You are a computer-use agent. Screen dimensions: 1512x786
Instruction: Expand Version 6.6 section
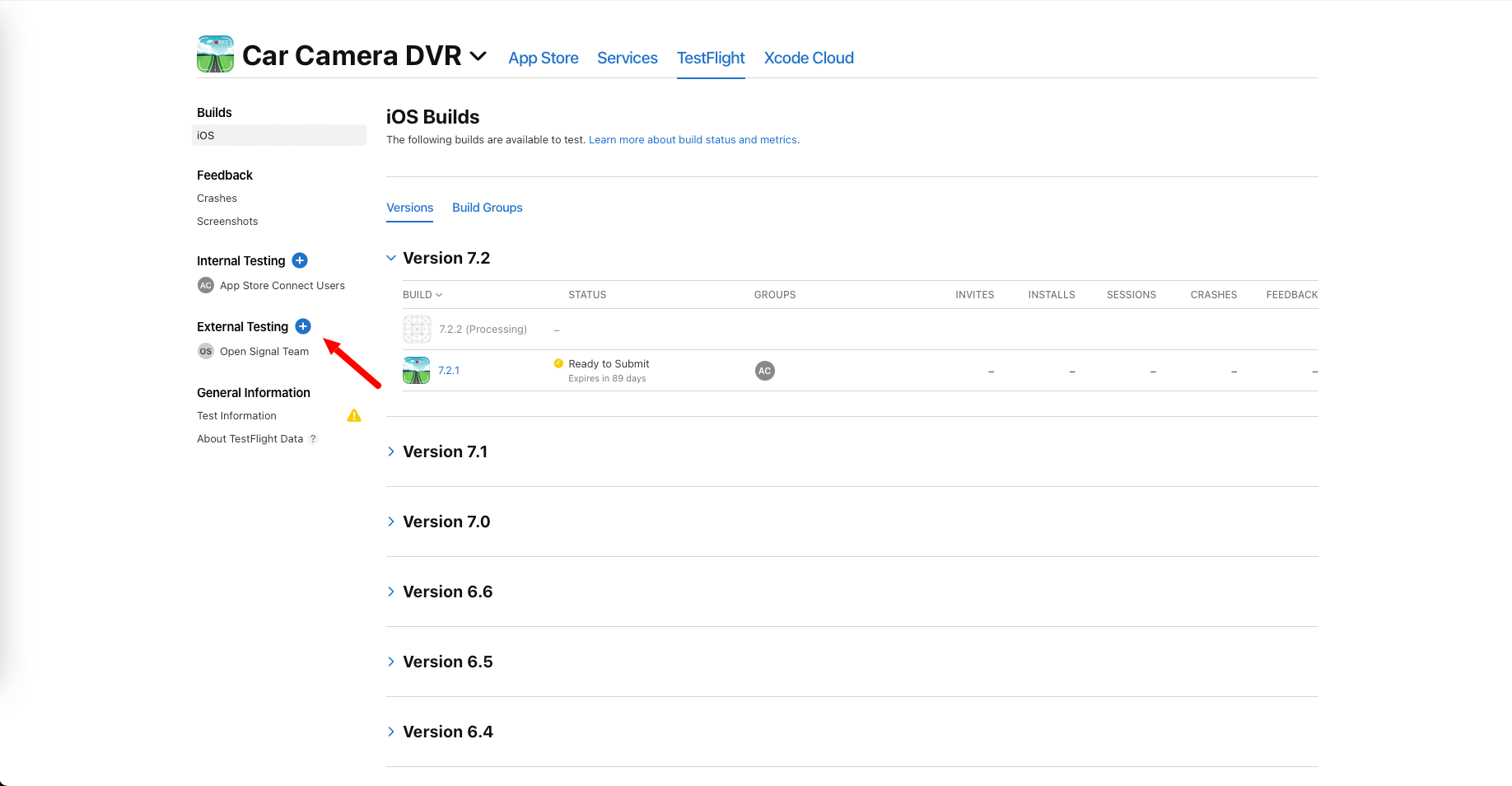tap(391, 592)
